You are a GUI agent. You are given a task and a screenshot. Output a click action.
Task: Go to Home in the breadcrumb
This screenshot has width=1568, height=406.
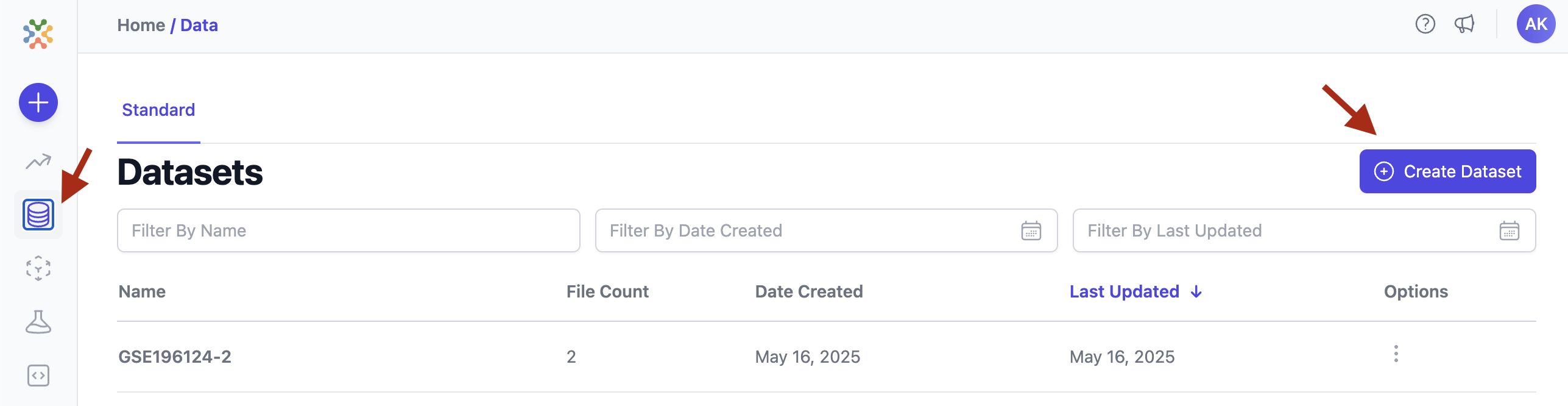[x=141, y=26]
